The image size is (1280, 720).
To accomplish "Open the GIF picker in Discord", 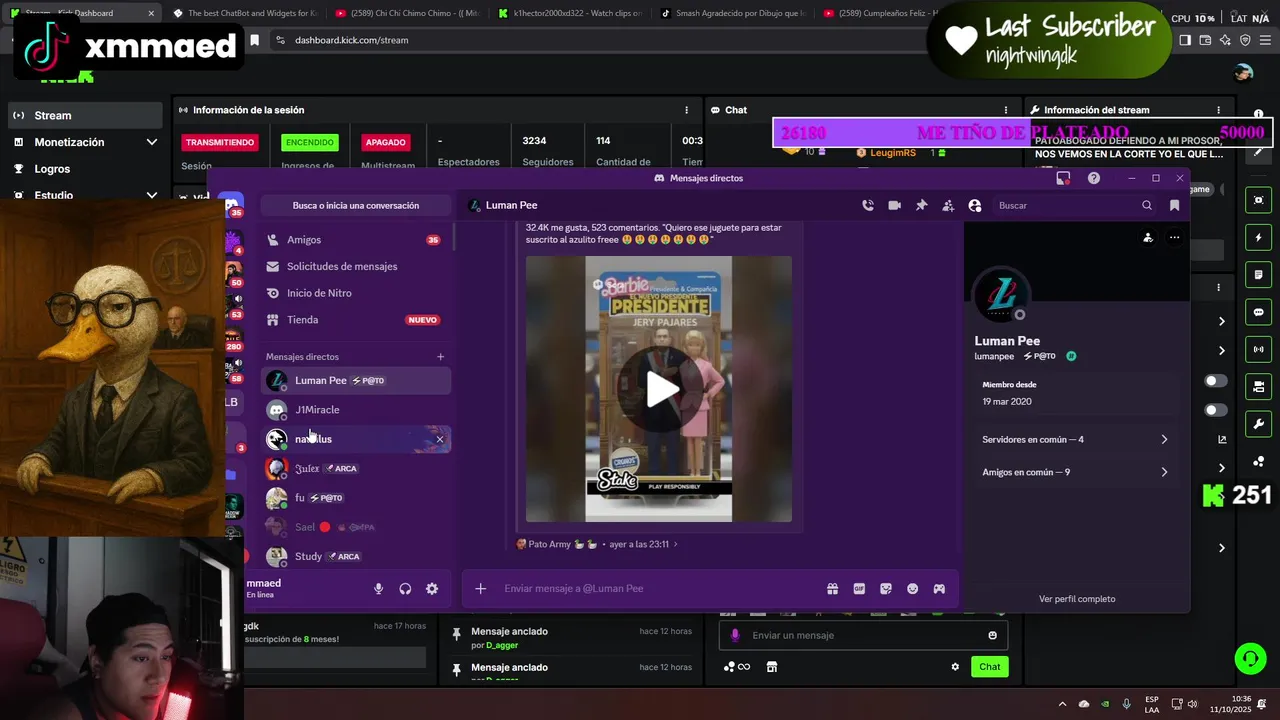I will pos(859,589).
